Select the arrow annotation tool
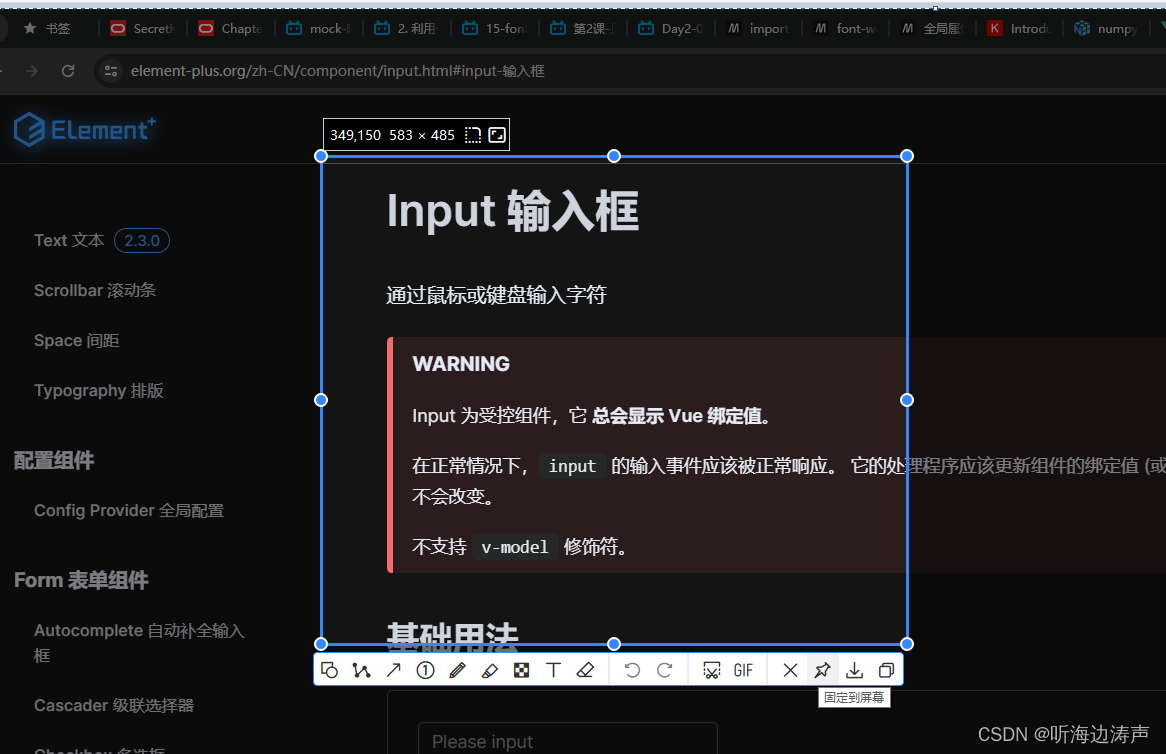The width and height of the screenshot is (1166, 754). [393, 670]
